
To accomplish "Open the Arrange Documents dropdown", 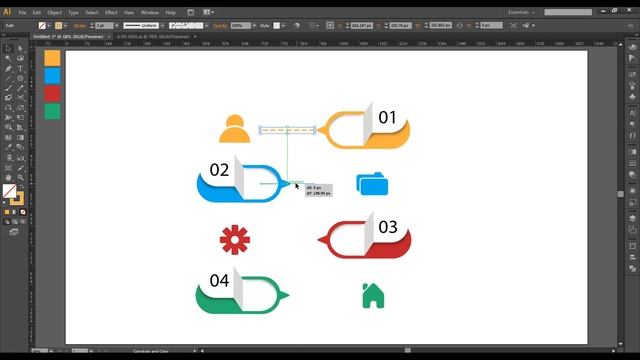I will 209,12.
